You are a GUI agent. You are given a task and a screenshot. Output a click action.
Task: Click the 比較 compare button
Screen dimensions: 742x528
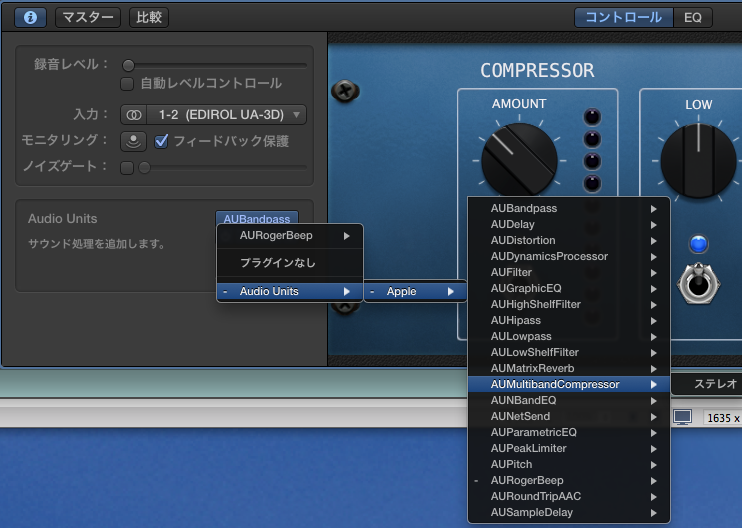(149, 17)
